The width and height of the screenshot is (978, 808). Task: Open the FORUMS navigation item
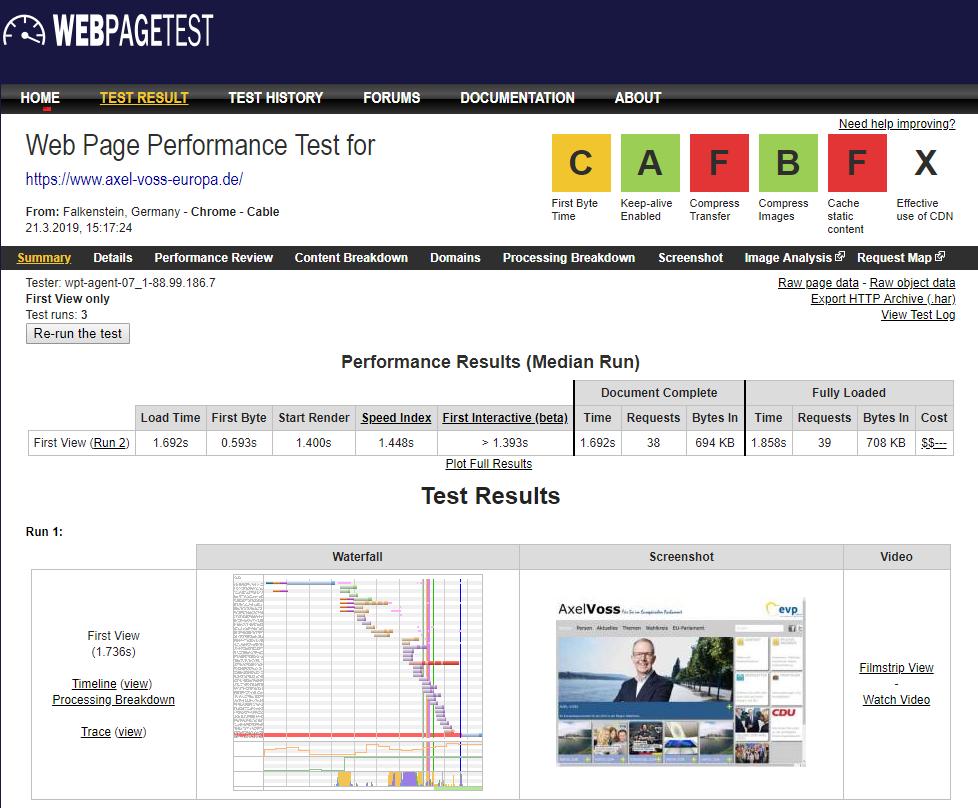tap(392, 98)
